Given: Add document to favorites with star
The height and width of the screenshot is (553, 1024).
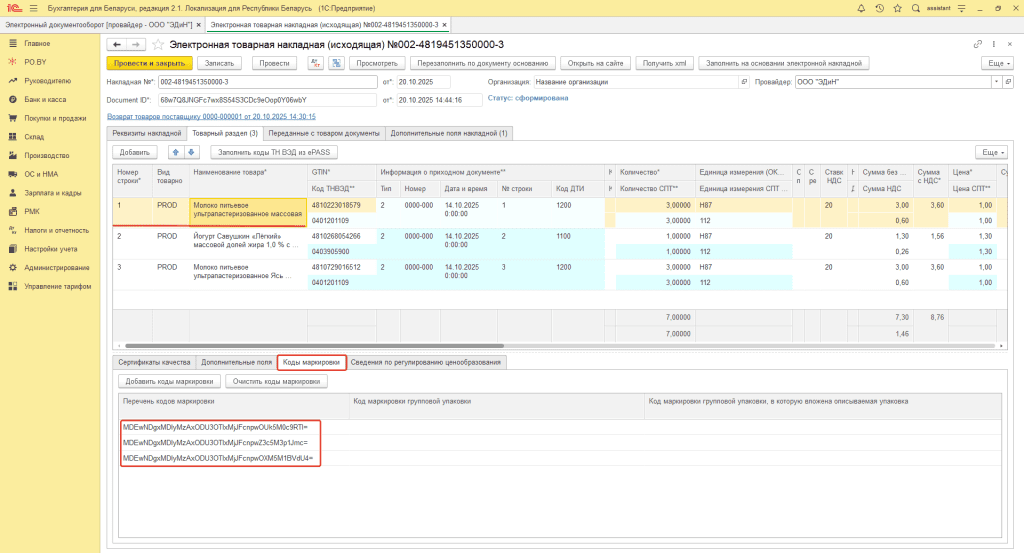Looking at the screenshot, I should pos(158,44).
